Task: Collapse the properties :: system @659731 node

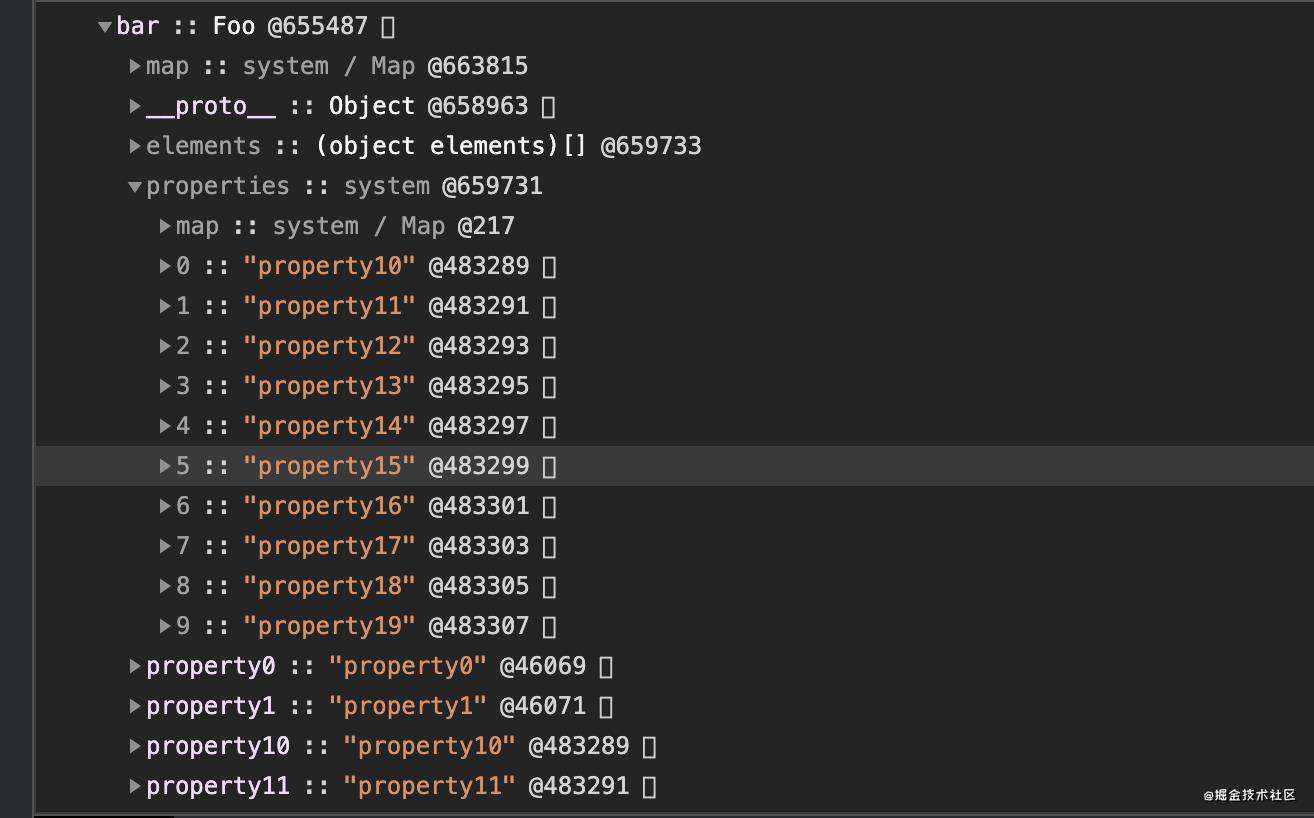Action: [135, 187]
